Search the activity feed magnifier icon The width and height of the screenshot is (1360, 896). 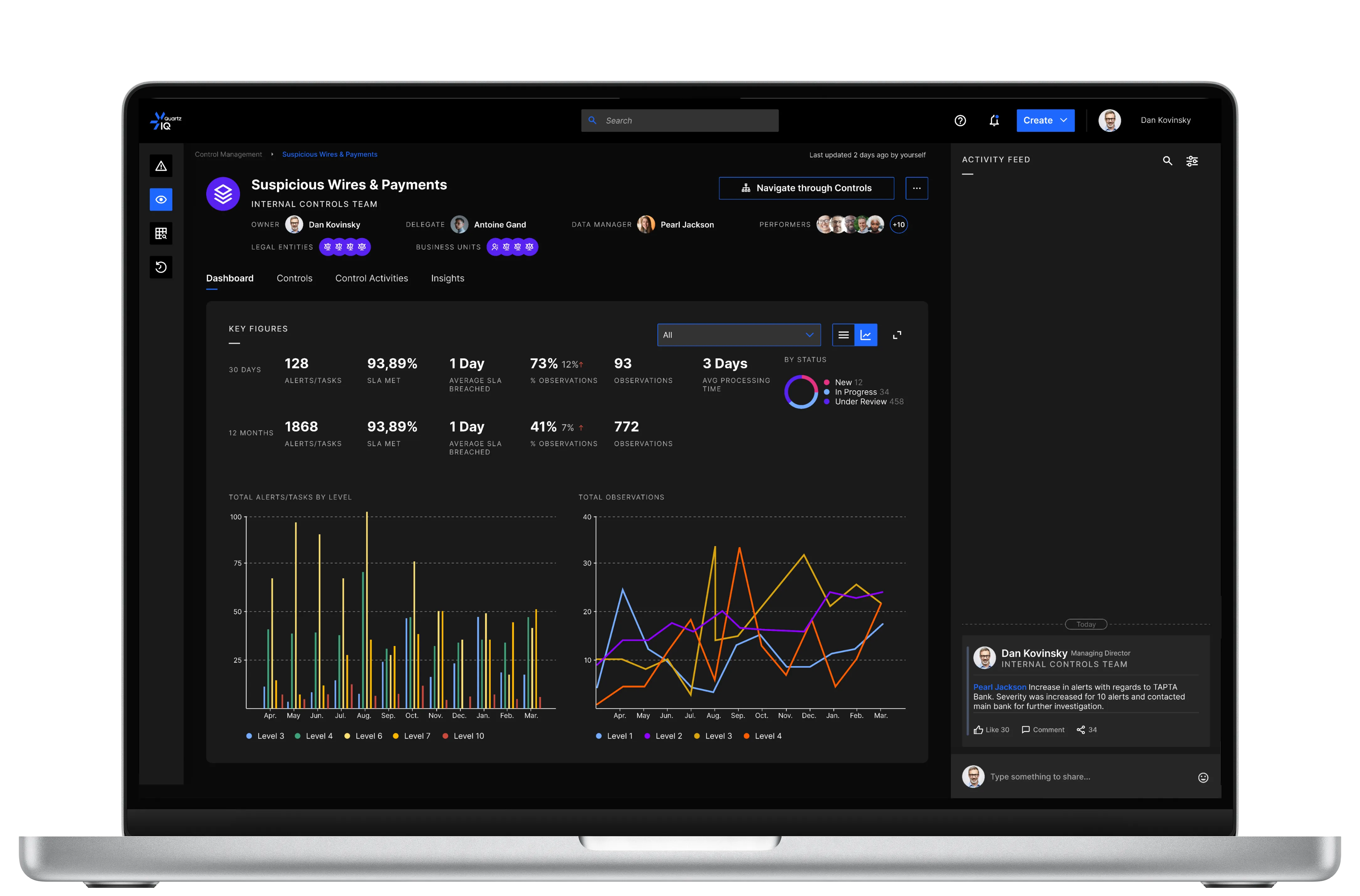coord(1167,161)
